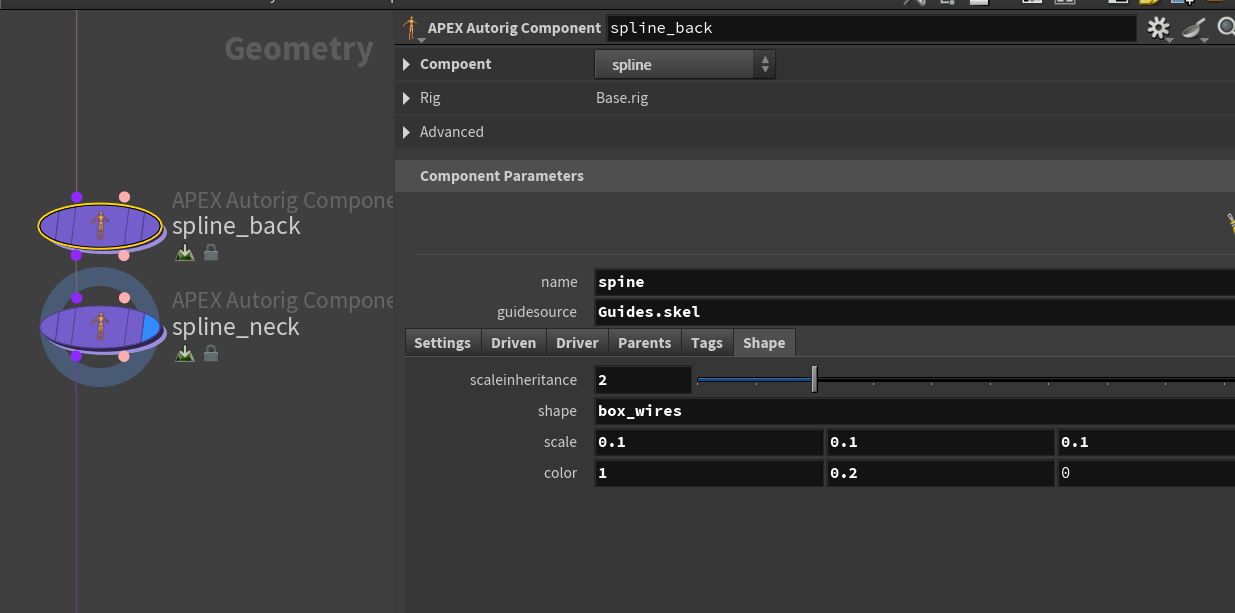Click the third scale value field
Screen dimensions: 1235x613
[1147, 442]
